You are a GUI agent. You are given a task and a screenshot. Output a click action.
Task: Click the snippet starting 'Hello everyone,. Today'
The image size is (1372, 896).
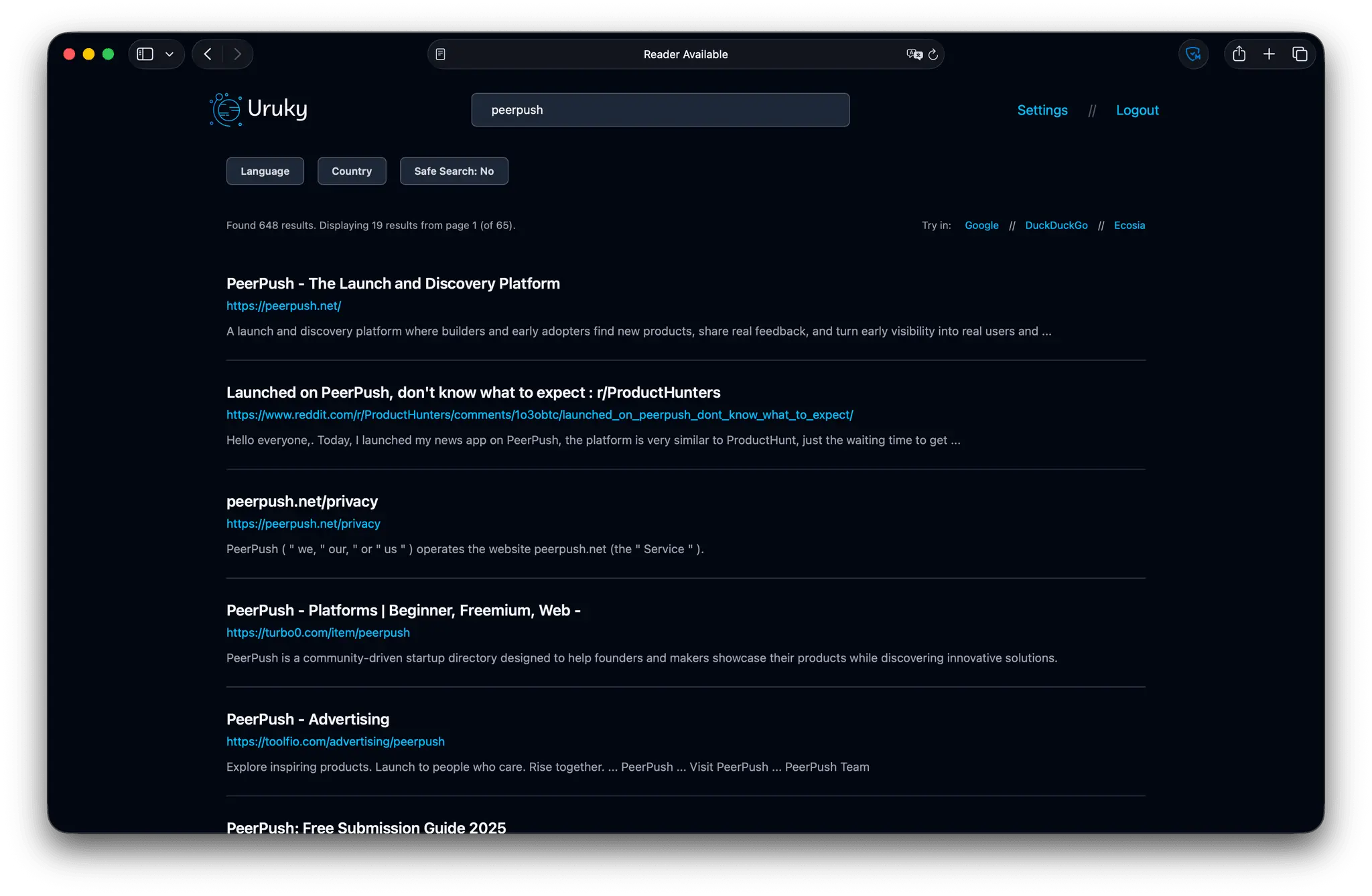point(593,440)
